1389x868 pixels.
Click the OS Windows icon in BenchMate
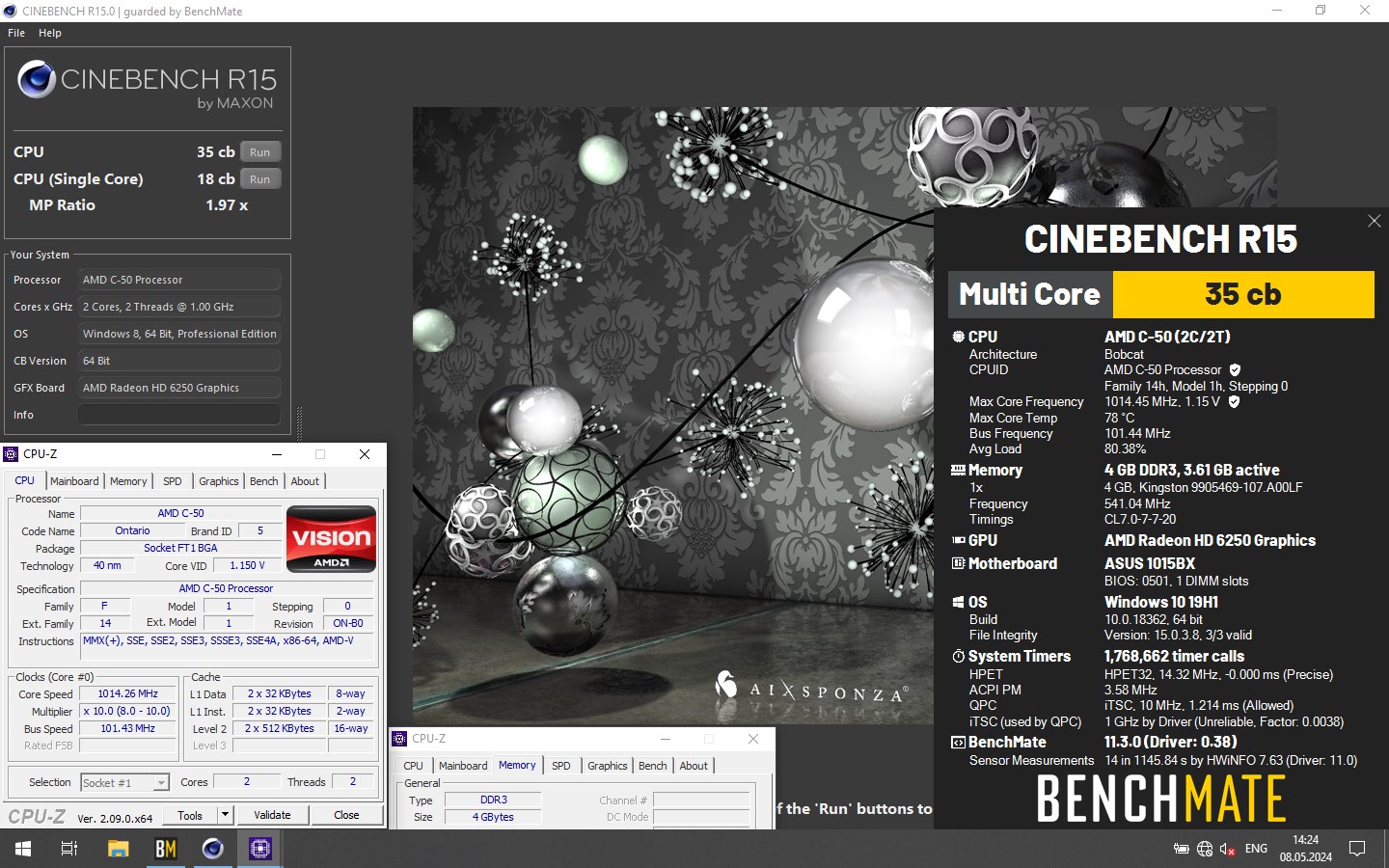958,602
